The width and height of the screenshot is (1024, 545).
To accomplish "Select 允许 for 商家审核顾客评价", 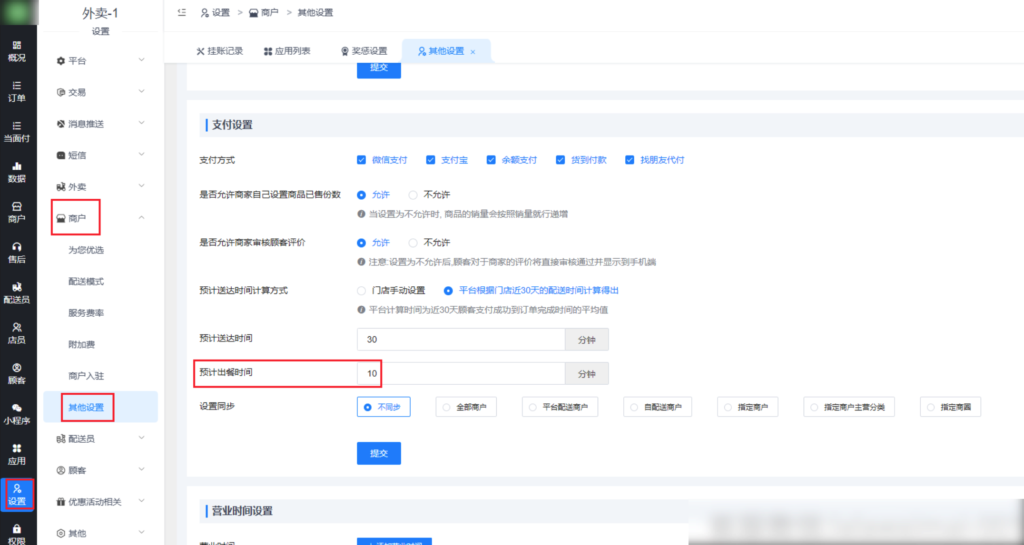I will [361, 243].
